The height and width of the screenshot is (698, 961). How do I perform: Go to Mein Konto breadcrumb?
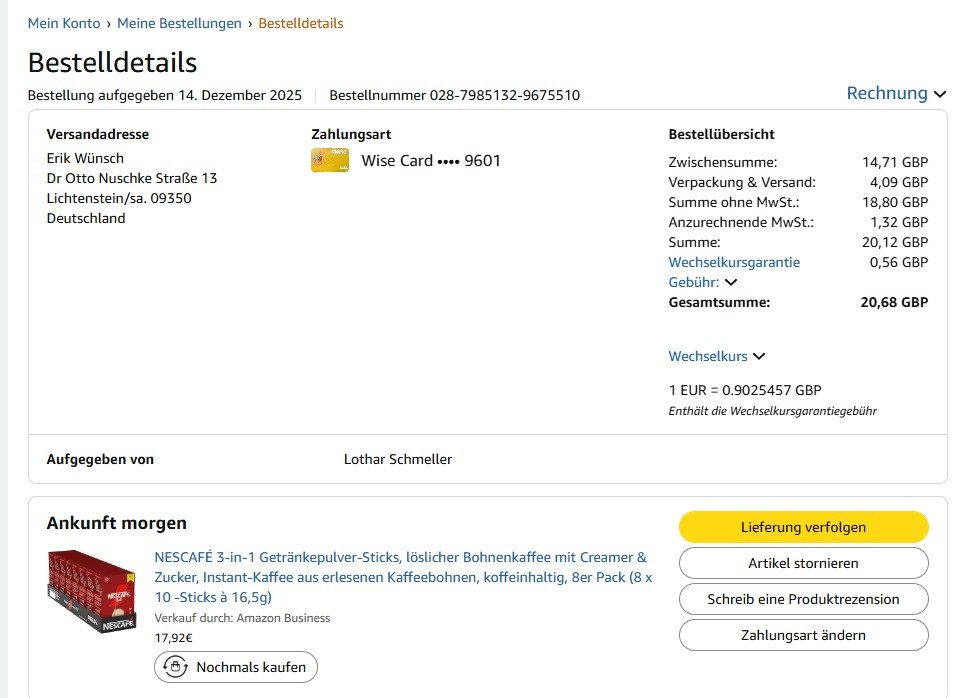64,23
